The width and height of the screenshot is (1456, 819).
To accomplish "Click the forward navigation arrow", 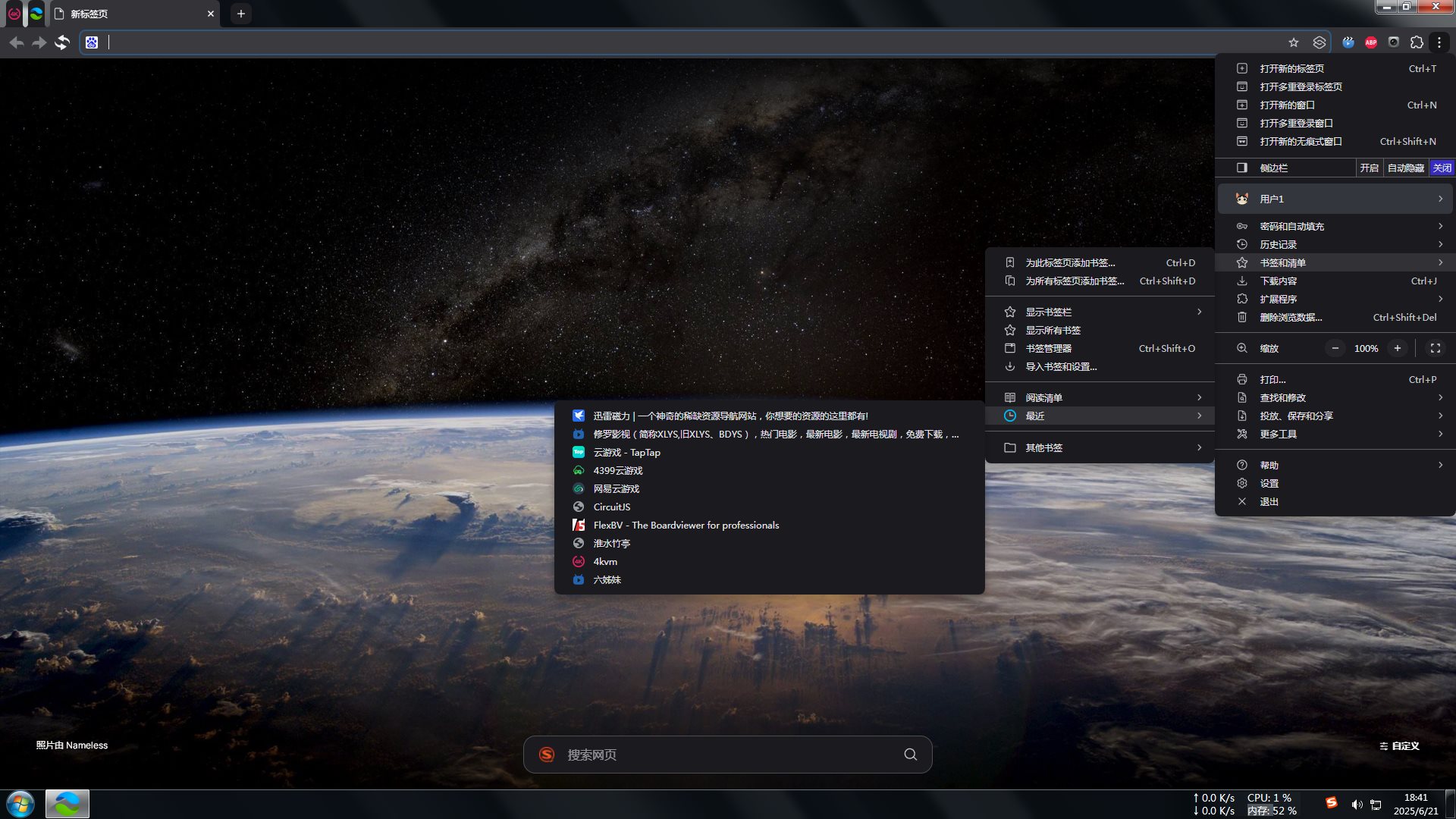I will 39,43.
